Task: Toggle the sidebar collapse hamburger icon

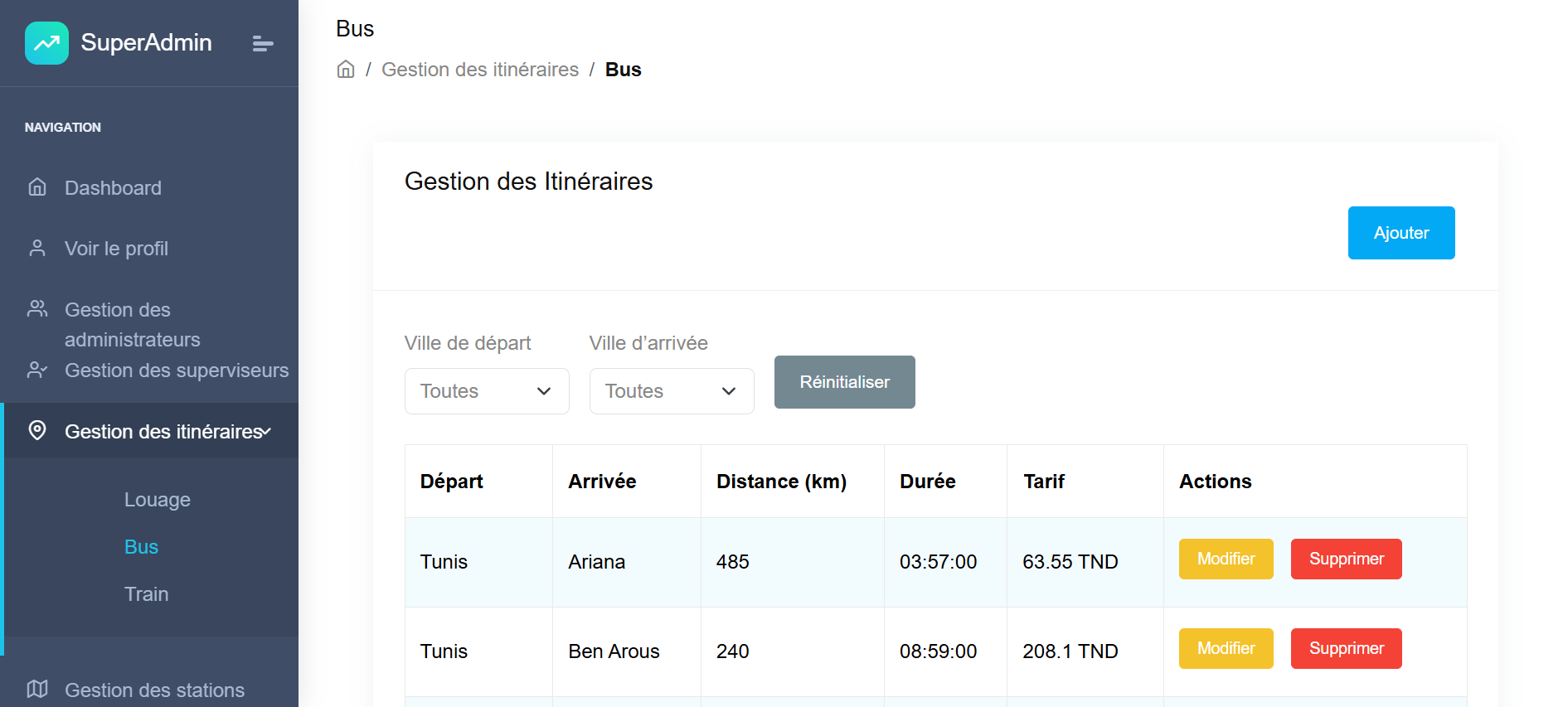Action: click(263, 44)
